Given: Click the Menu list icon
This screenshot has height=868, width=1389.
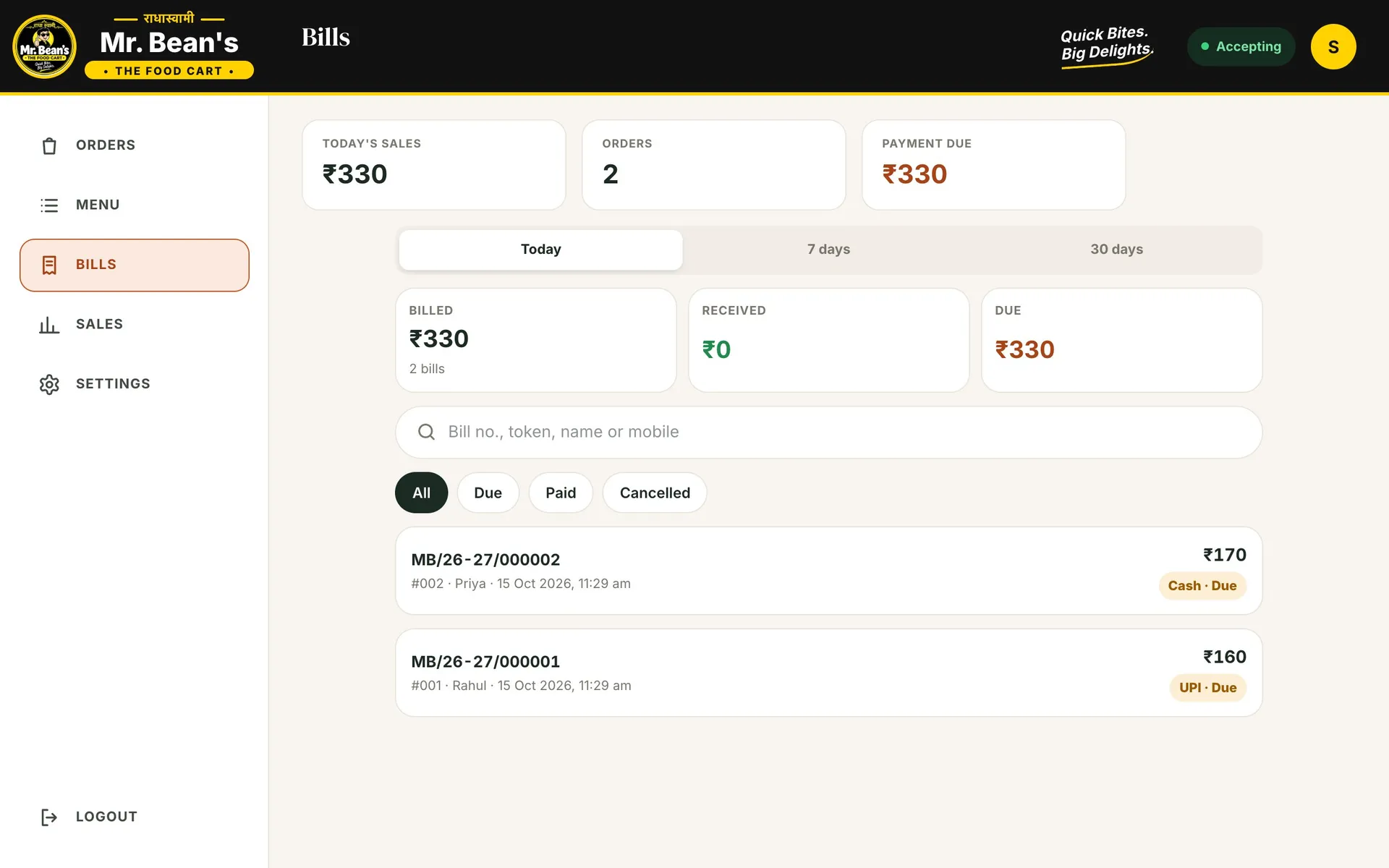Looking at the screenshot, I should pyautogui.click(x=49, y=205).
